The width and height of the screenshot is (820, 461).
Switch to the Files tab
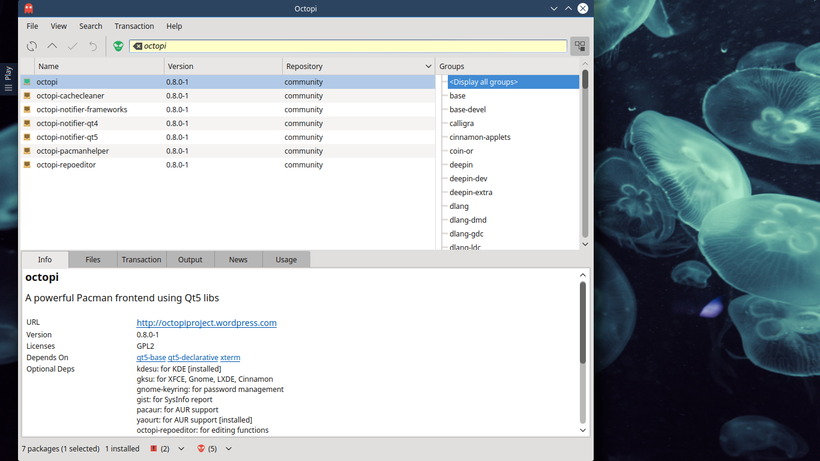(x=93, y=260)
